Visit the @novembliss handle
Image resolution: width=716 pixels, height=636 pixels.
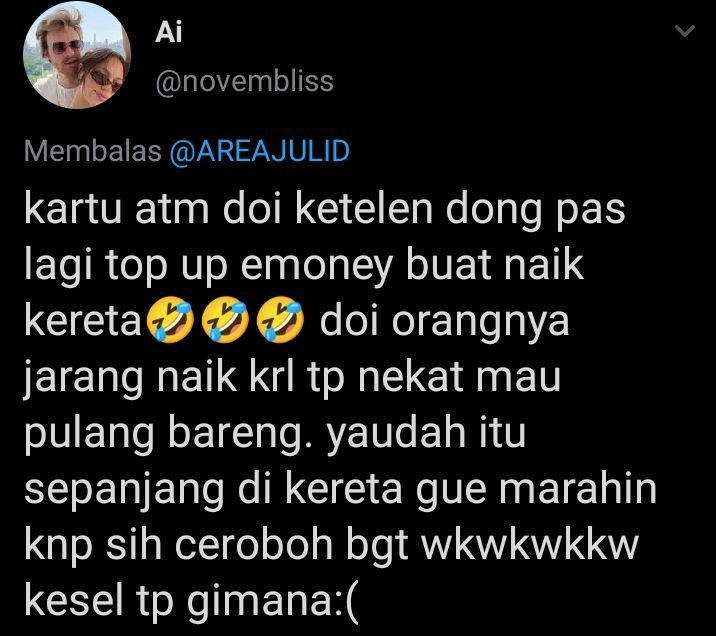click(244, 82)
